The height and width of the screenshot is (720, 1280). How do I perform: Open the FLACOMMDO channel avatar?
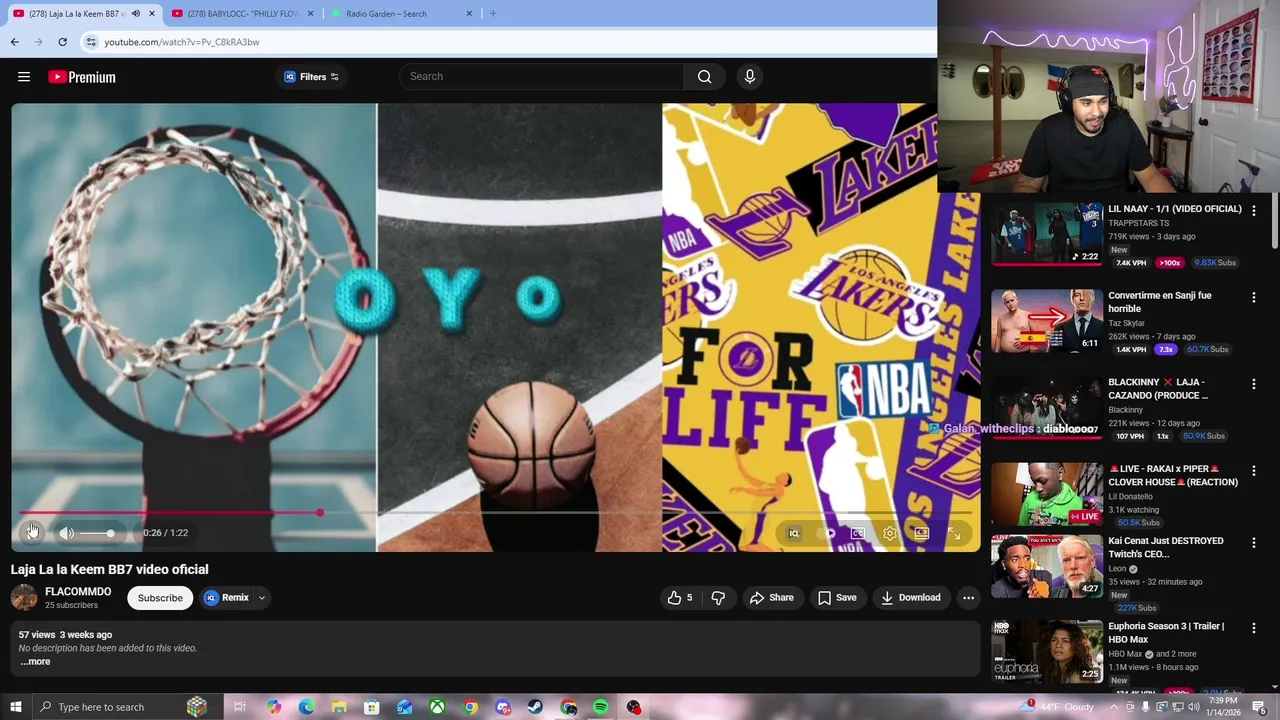[x=24, y=597]
